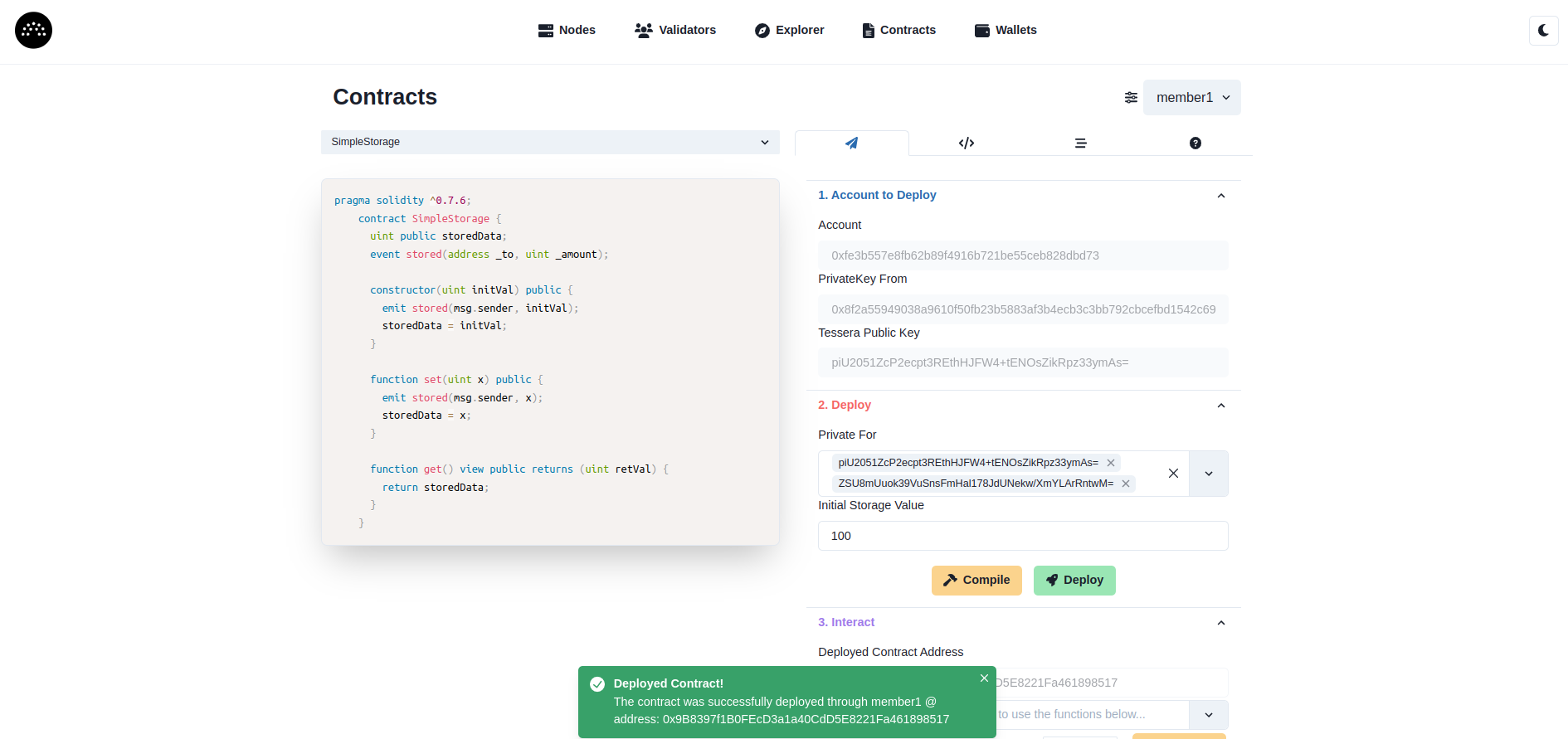Open the member1 node dropdown
This screenshot has height=739, width=1568.
pos(1191,98)
